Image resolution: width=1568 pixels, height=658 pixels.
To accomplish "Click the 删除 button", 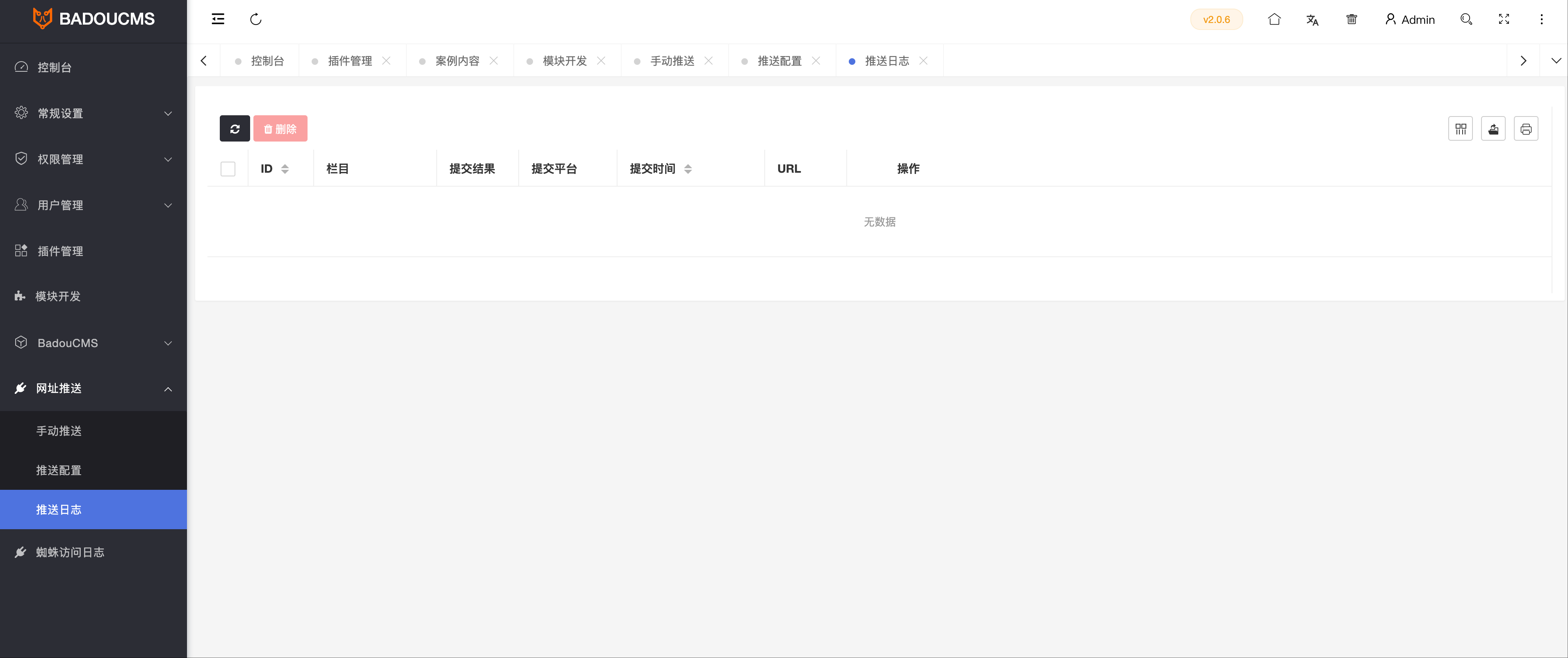I will tap(280, 128).
